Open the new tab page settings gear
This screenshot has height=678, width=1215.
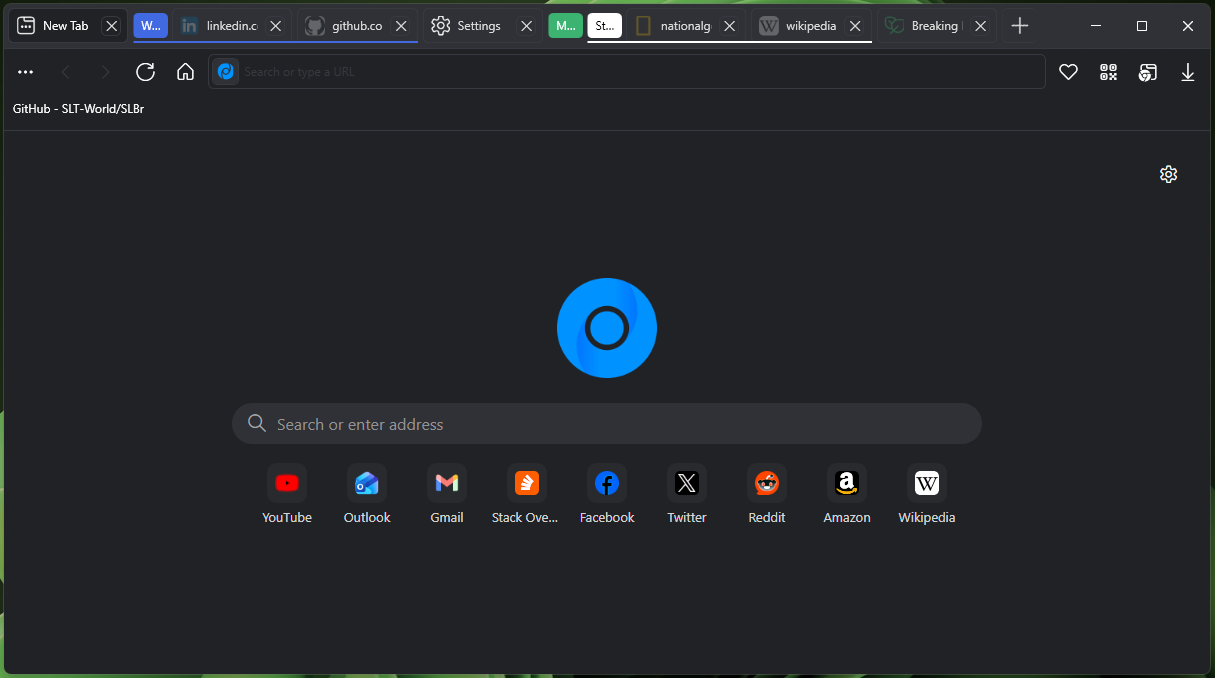[1168, 174]
